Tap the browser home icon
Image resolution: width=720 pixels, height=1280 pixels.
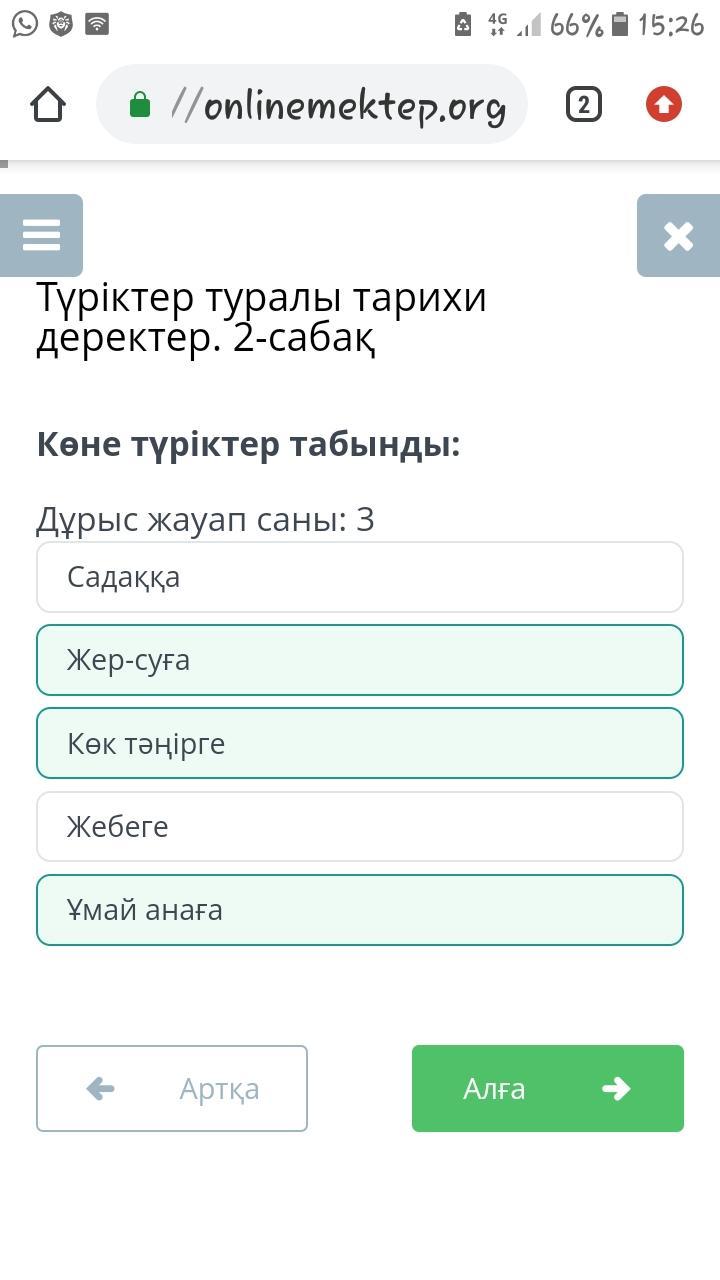pos(48,104)
